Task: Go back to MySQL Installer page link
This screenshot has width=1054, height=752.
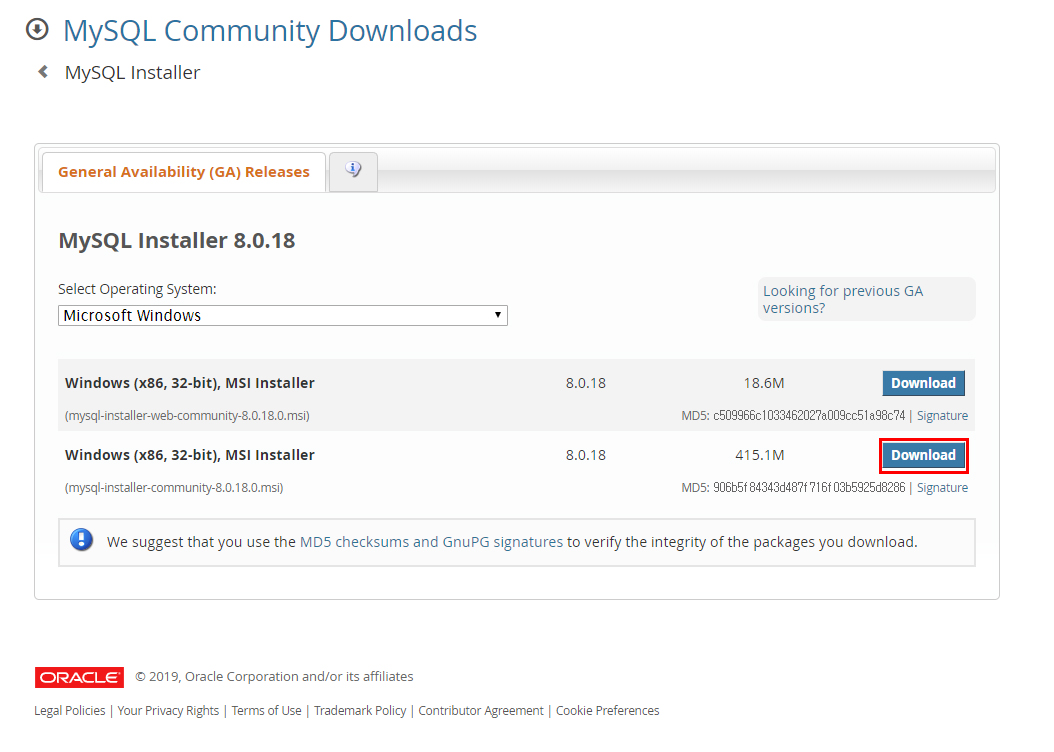Action: [132, 73]
